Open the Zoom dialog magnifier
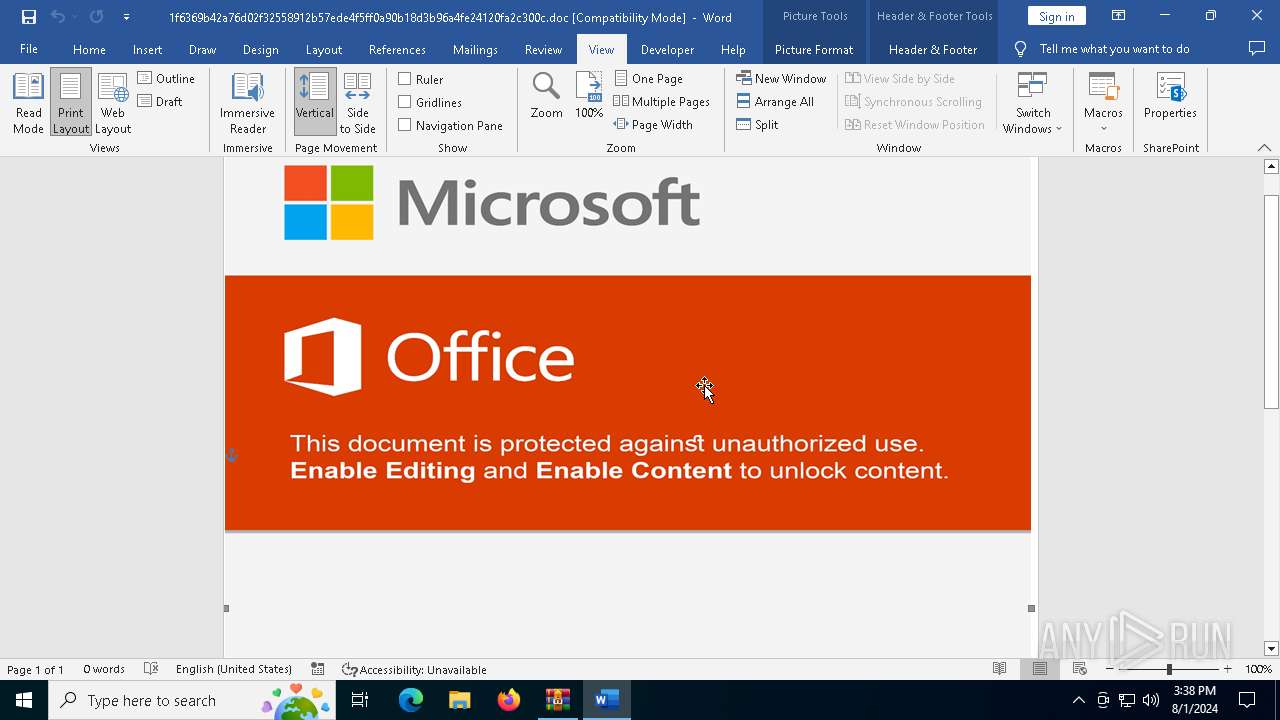 coord(546,97)
